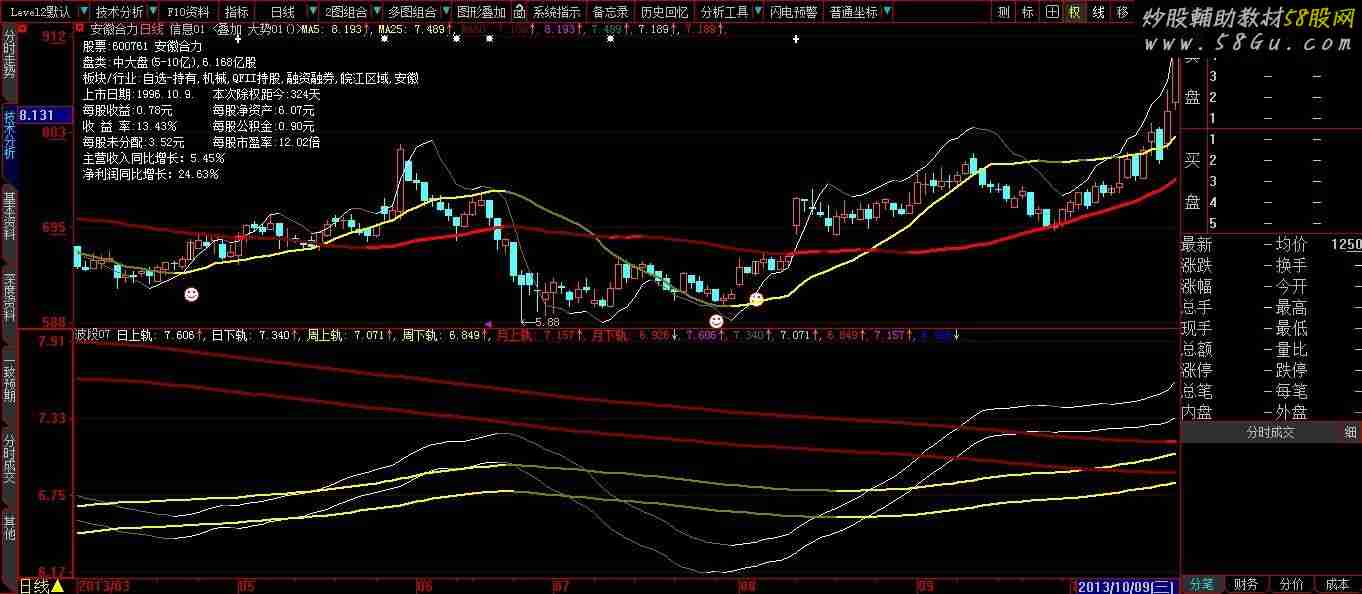Click the 标 marker tool icon
The height and width of the screenshot is (594, 1362).
pos(1029,12)
